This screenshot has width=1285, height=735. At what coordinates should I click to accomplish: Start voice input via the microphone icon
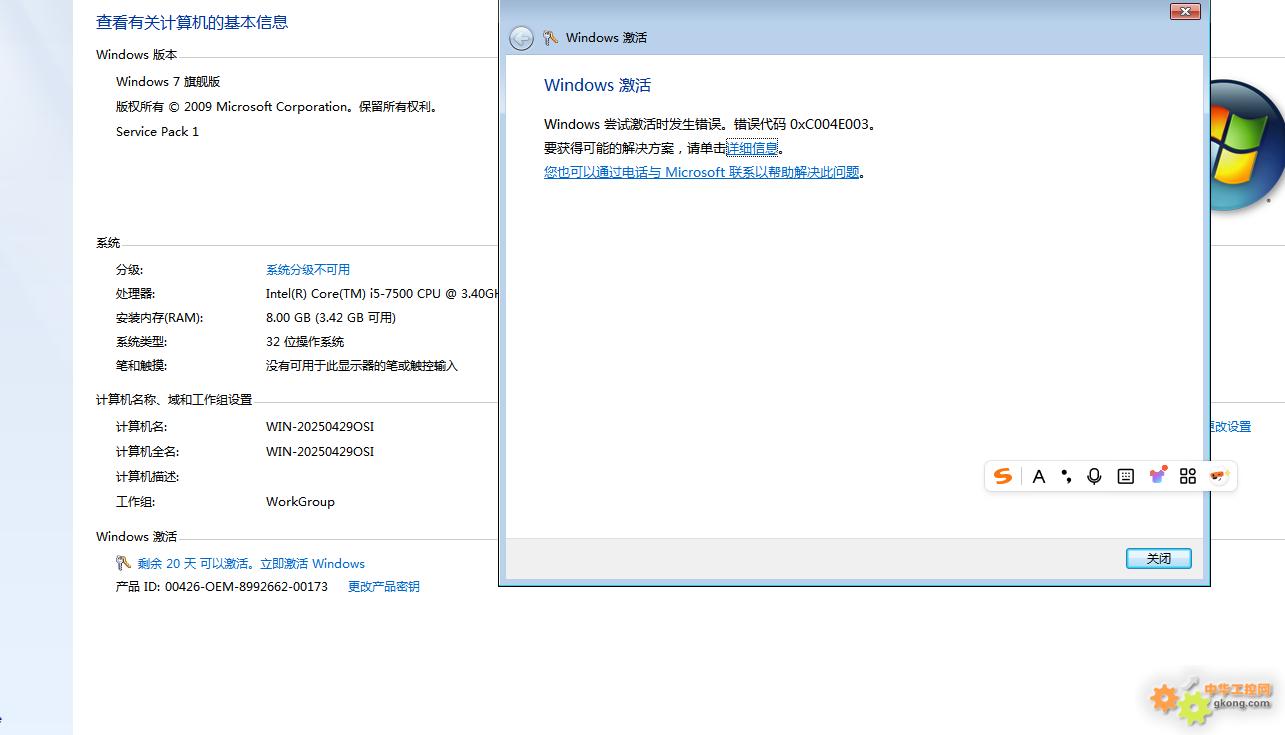pos(1094,477)
